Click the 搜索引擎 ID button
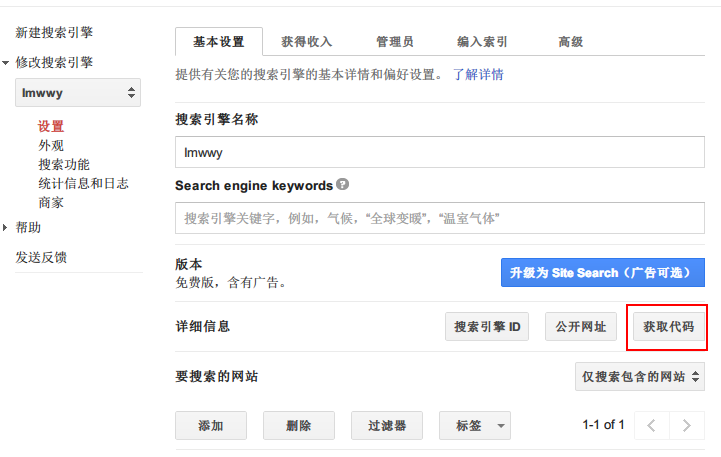 (486, 327)
